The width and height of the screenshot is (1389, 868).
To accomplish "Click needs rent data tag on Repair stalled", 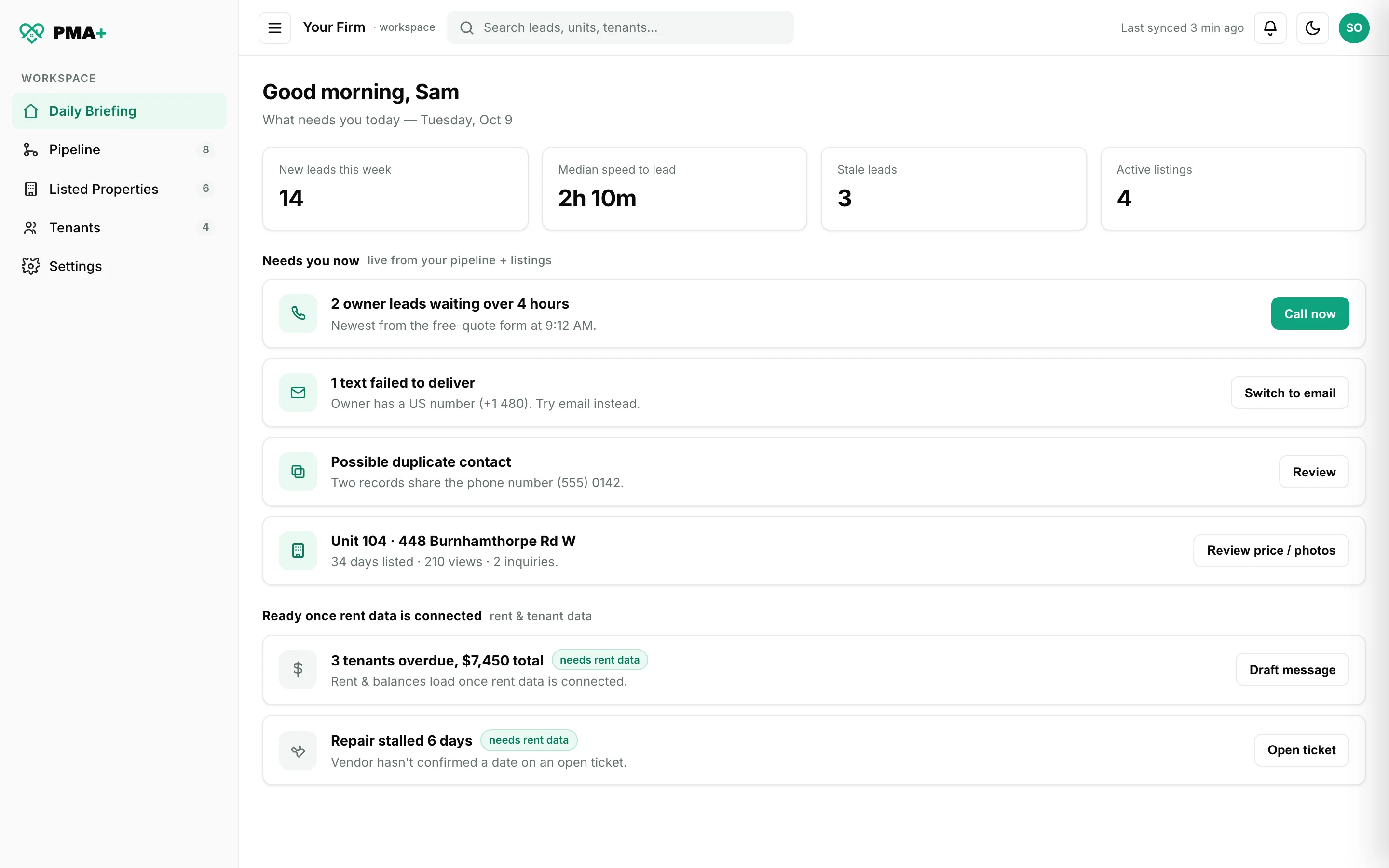I will [x=529, y=740].
